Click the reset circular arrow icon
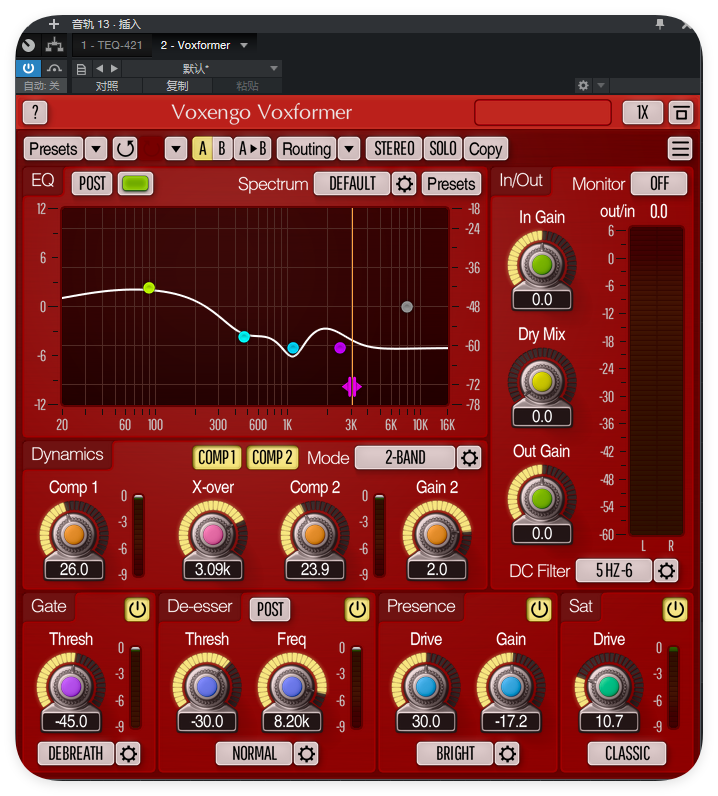The width and height of the screenshot is (718, 796). coord(125,149)
